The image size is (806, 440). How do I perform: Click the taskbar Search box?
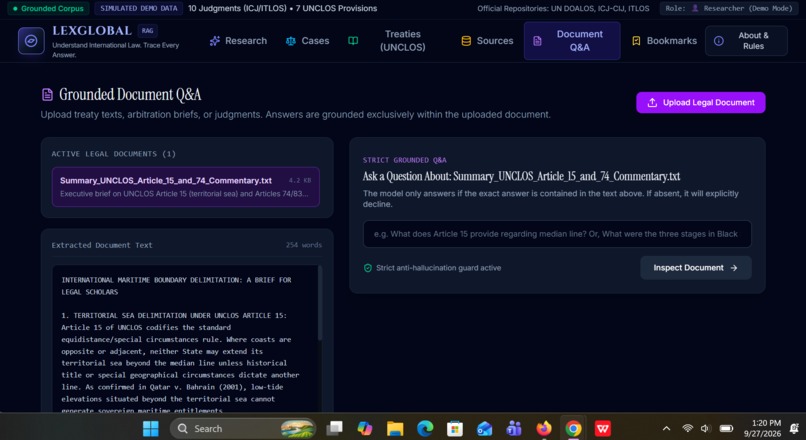click(x=243, y=428)
